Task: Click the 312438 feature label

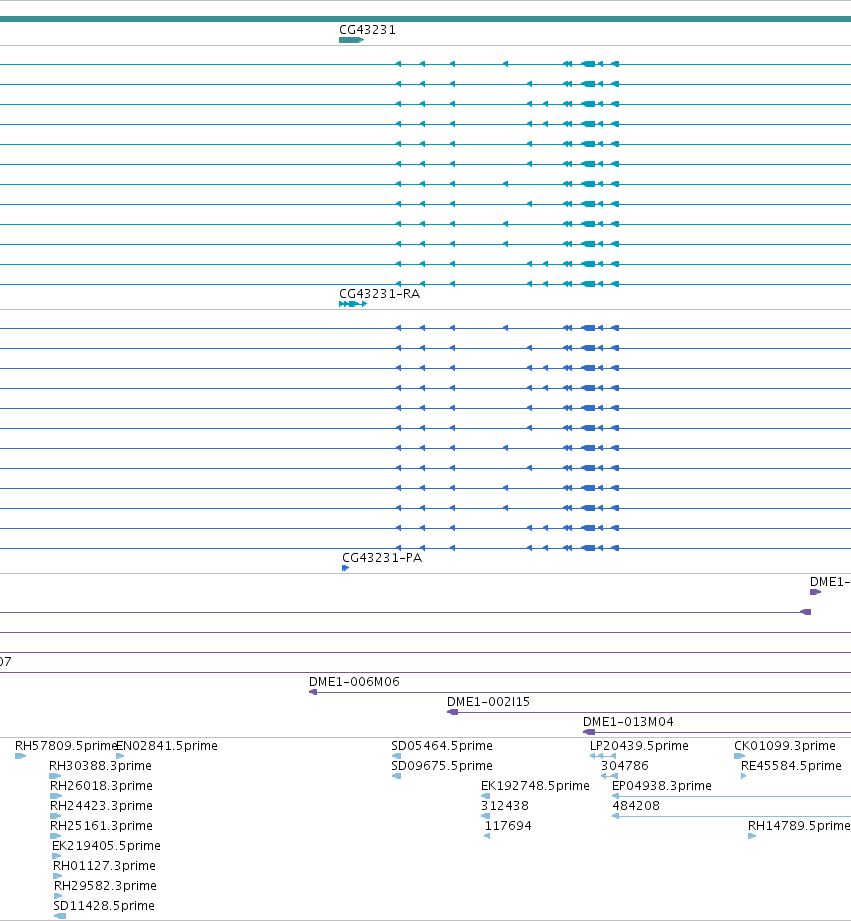Action: [504, 805]
